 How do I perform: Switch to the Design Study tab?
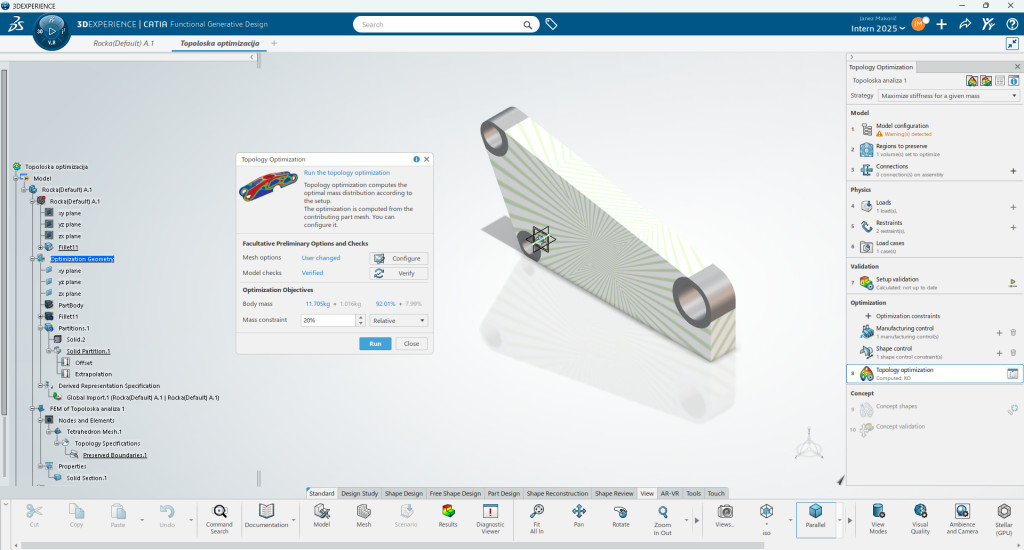click(359, 493)
